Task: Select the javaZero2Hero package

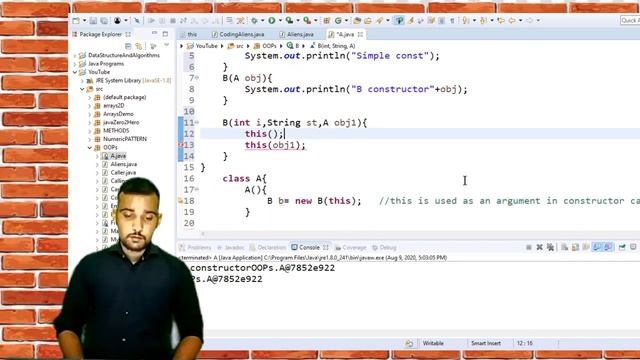Action: click(121, 122)
